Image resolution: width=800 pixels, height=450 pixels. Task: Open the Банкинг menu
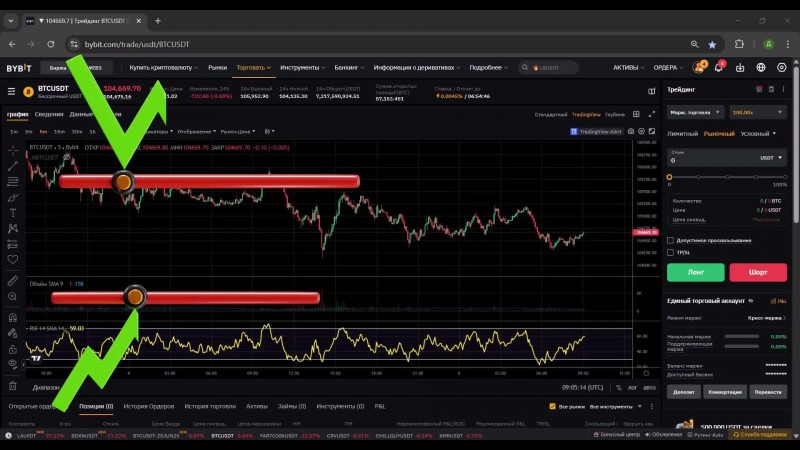pyautogui.click(x=349, y=67)
